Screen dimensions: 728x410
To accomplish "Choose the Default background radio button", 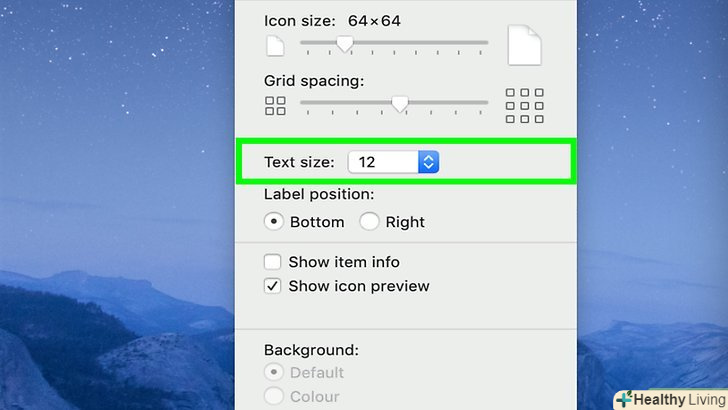I will pyautogui.click(x=272, y=372).
